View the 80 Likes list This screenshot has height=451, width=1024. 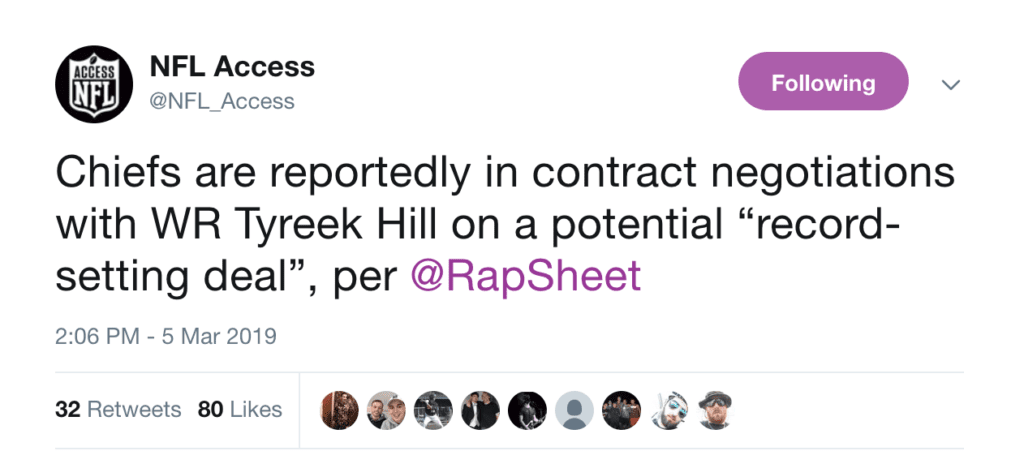[x=240, y=410]
